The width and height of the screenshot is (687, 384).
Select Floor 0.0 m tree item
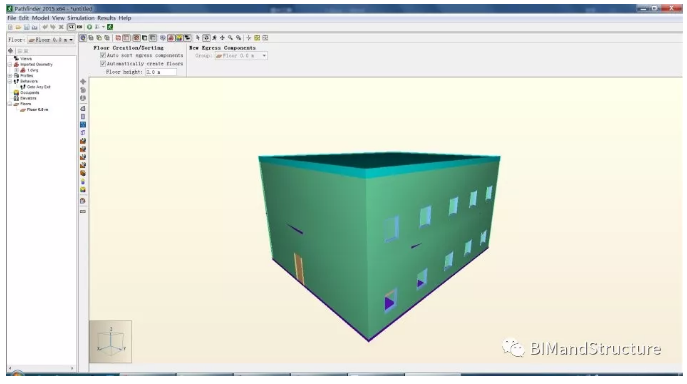[37, 110]
